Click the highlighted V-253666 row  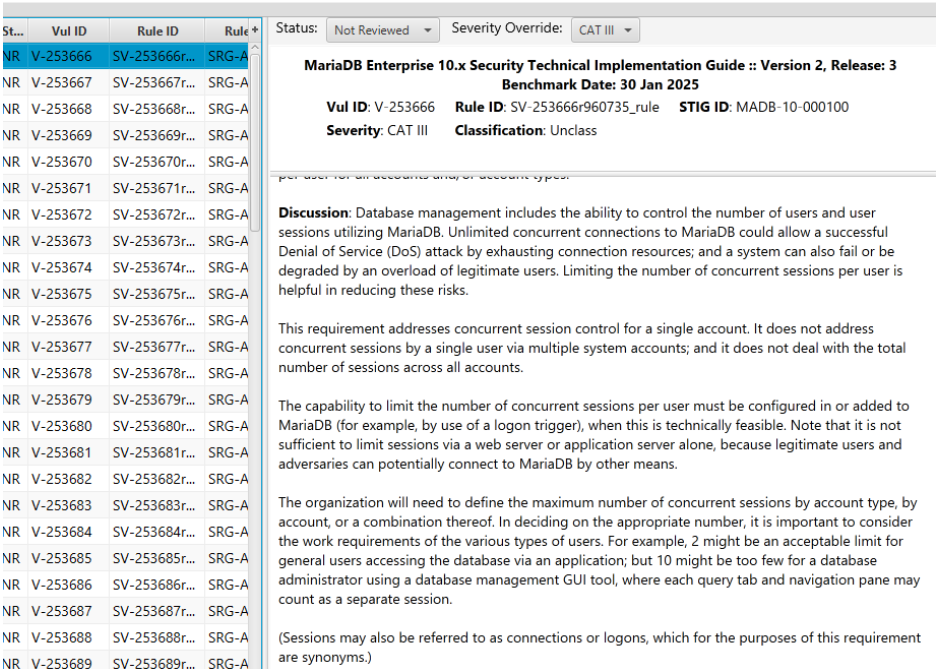(x=61, y=57)
